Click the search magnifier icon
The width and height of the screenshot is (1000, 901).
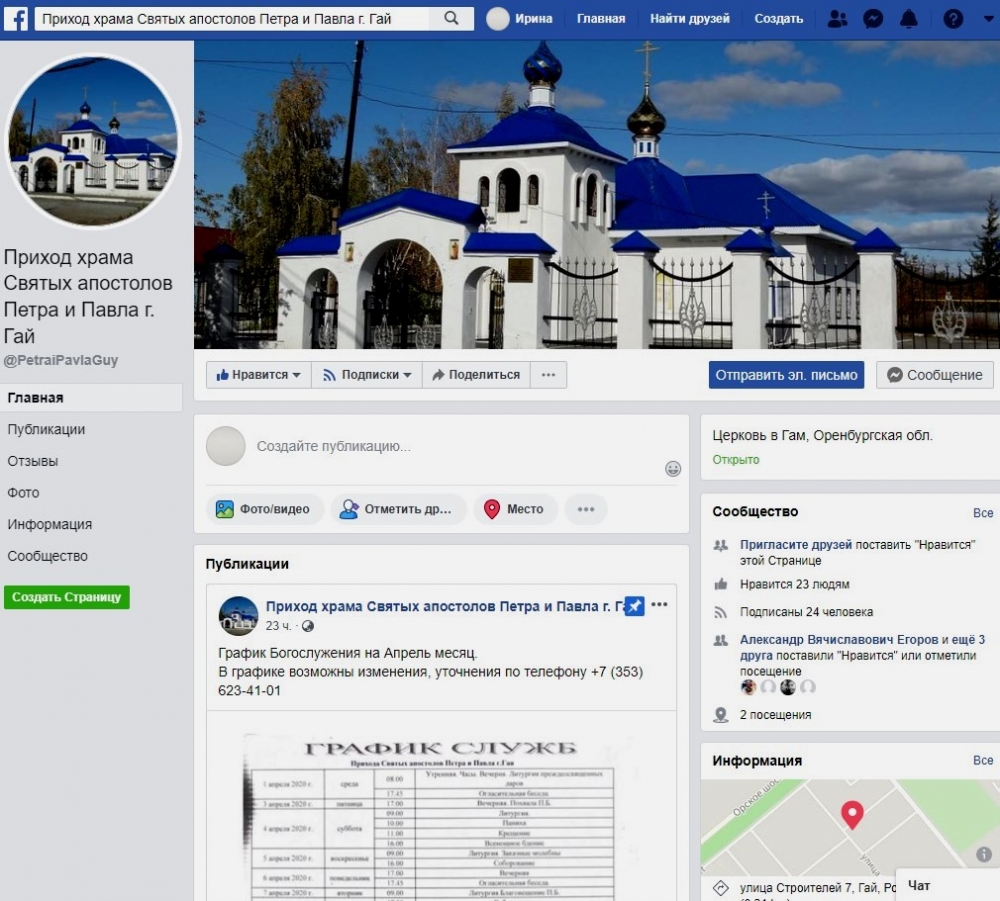(451, 18)
